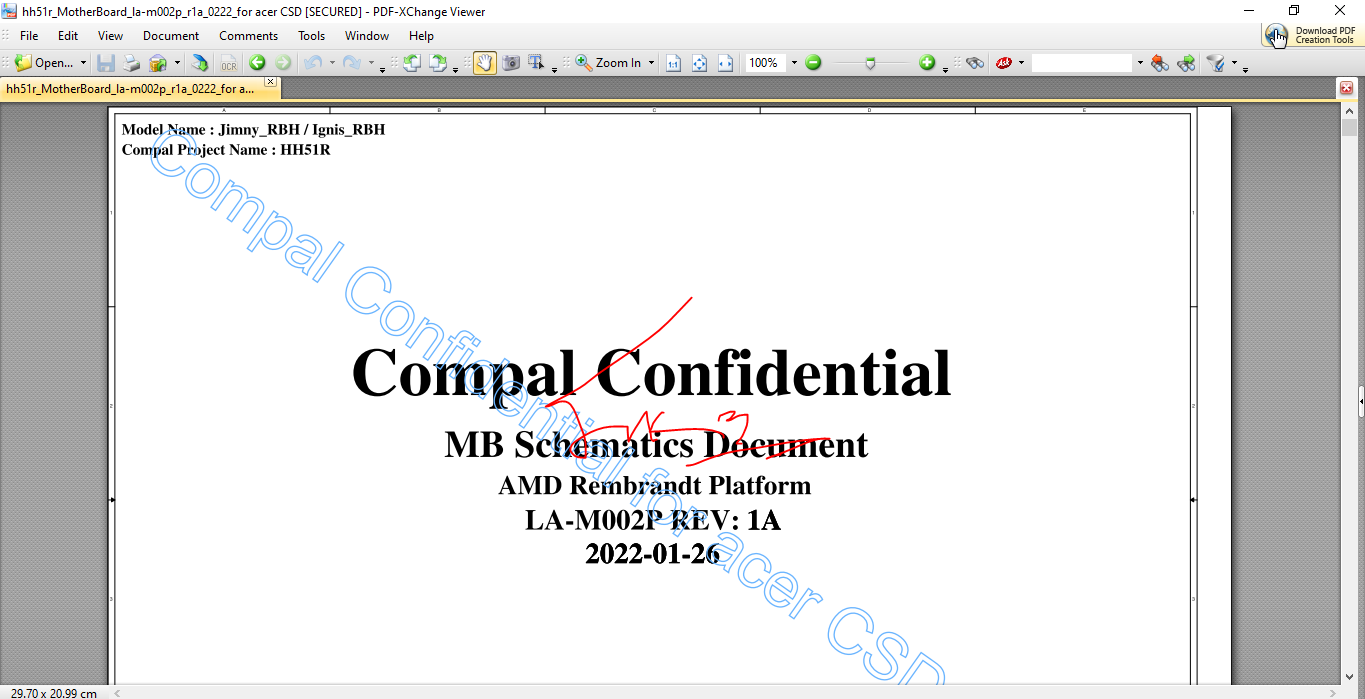Open the search box history dropdown
Viewport: 1365px width, 699px height.
click(x=1139, y=63)
